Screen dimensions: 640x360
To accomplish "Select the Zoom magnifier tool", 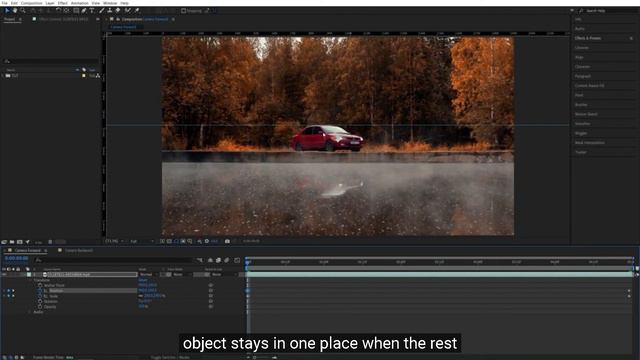I will pyautogui.click(x=23, y=11).
